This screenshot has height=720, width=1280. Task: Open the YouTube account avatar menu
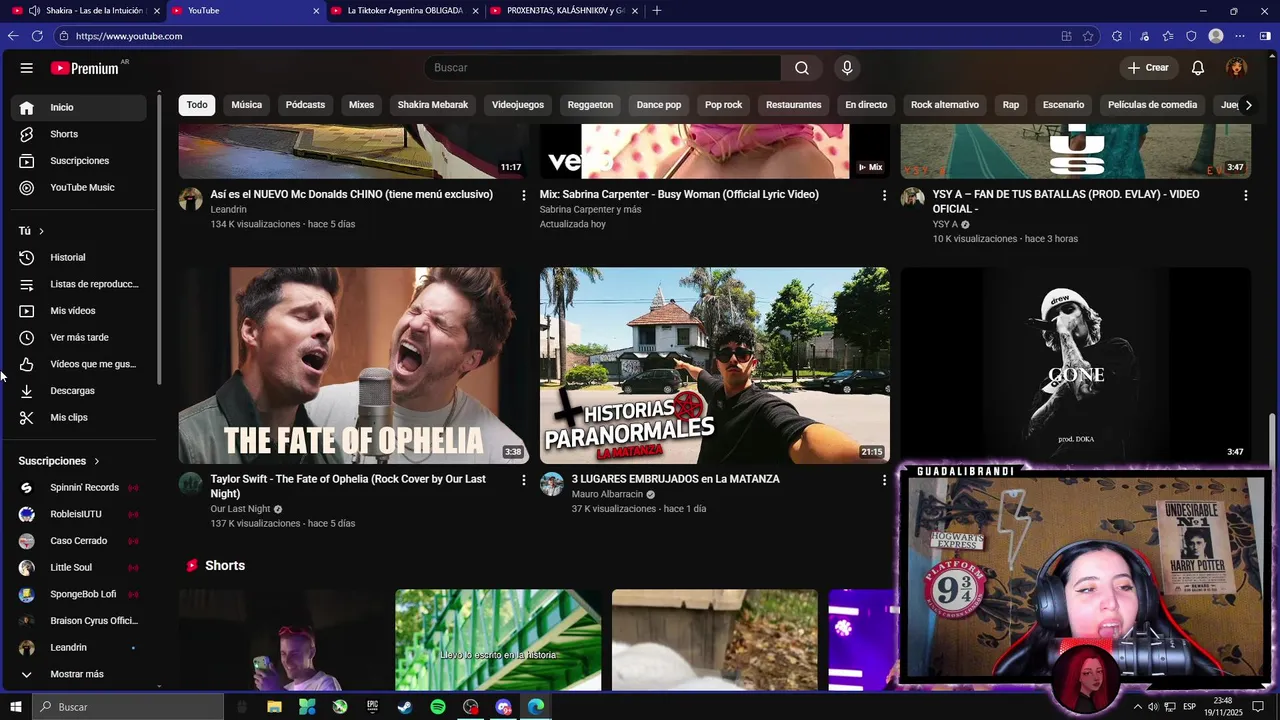coord(1237,68)
